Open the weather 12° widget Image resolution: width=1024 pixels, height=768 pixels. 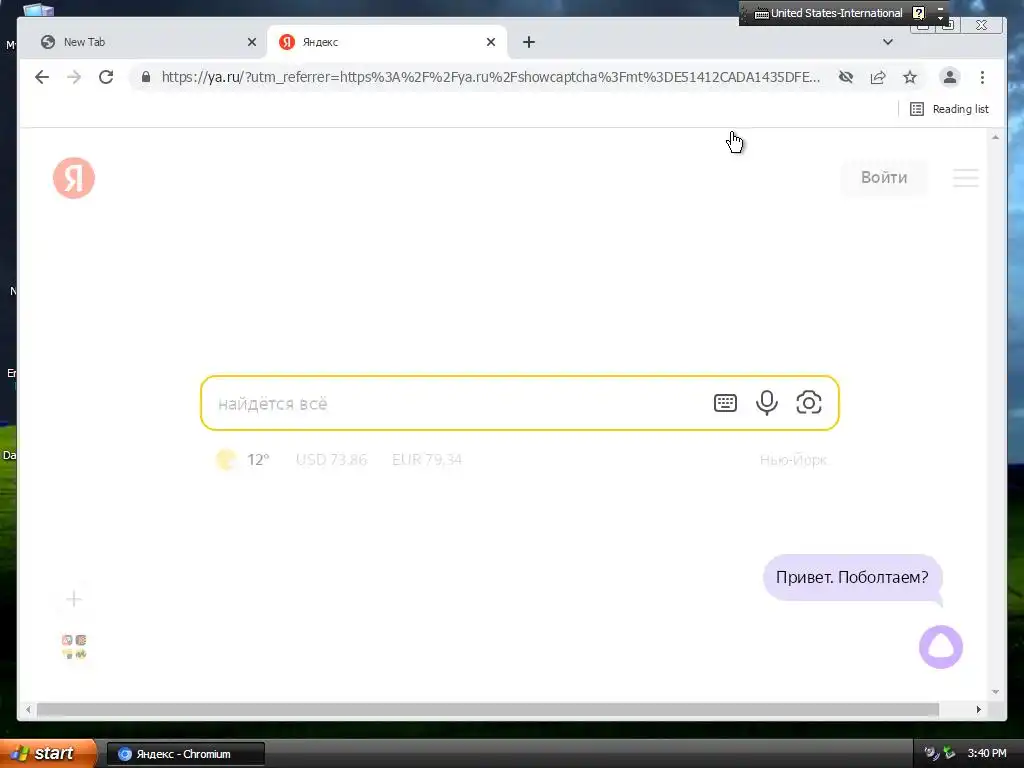pos(242,460)
